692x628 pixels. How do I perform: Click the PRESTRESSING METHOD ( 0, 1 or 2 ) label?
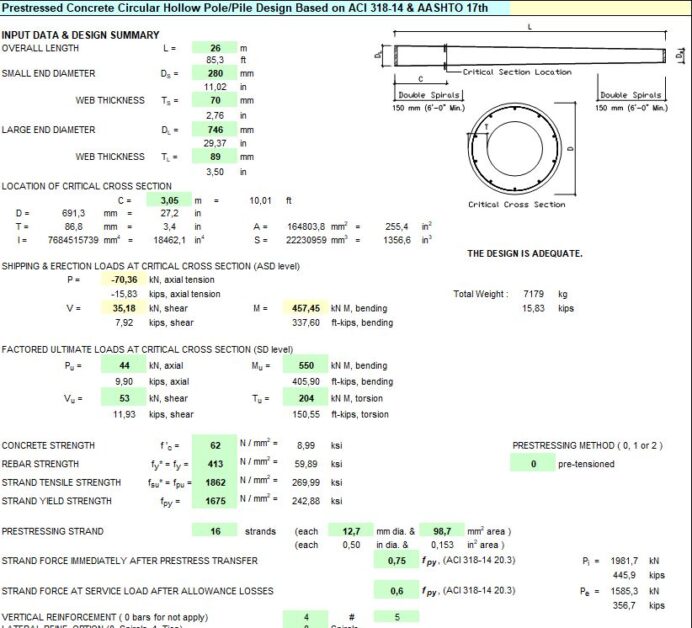pos(587,445)
